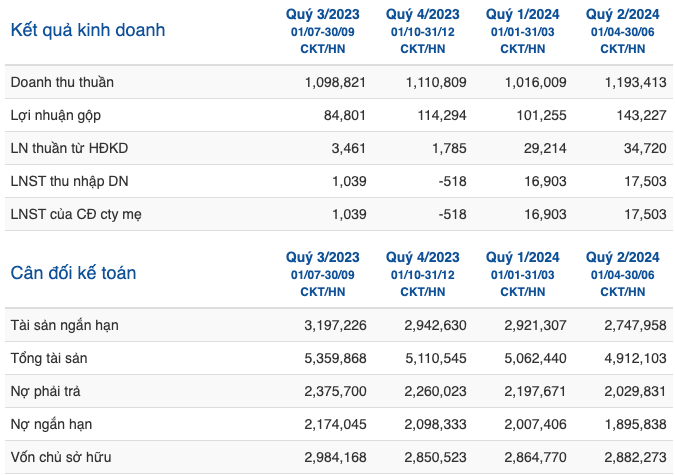Select the Lợi nhuận gộp value 84,801
675x475 pixels.
tap(345, 115)
